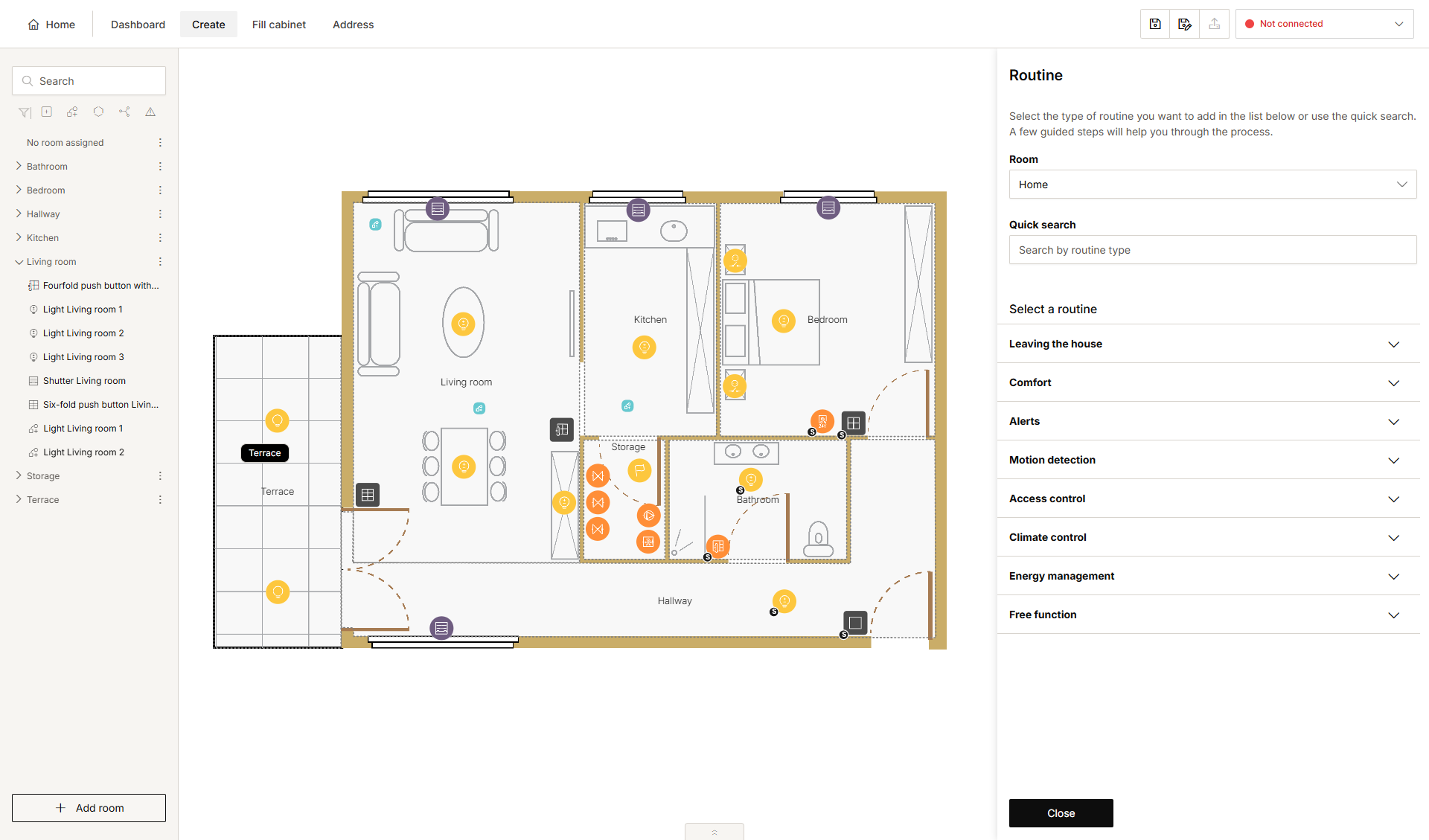The width and height of the screenshot is (1429, 840).
Task: Select the upper Terrace light icon
Action: pos(277,421)
